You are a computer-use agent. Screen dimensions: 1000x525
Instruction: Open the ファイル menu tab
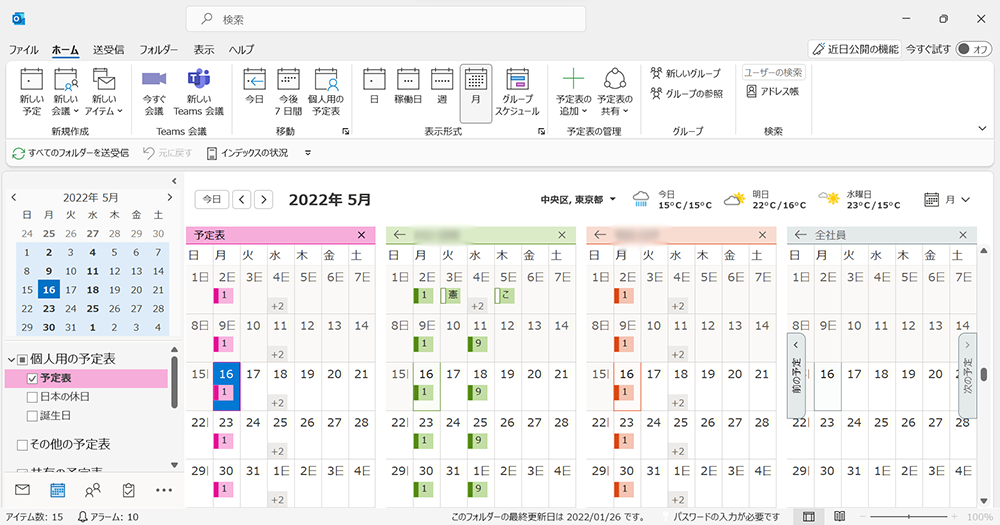[x=24, y=49]
